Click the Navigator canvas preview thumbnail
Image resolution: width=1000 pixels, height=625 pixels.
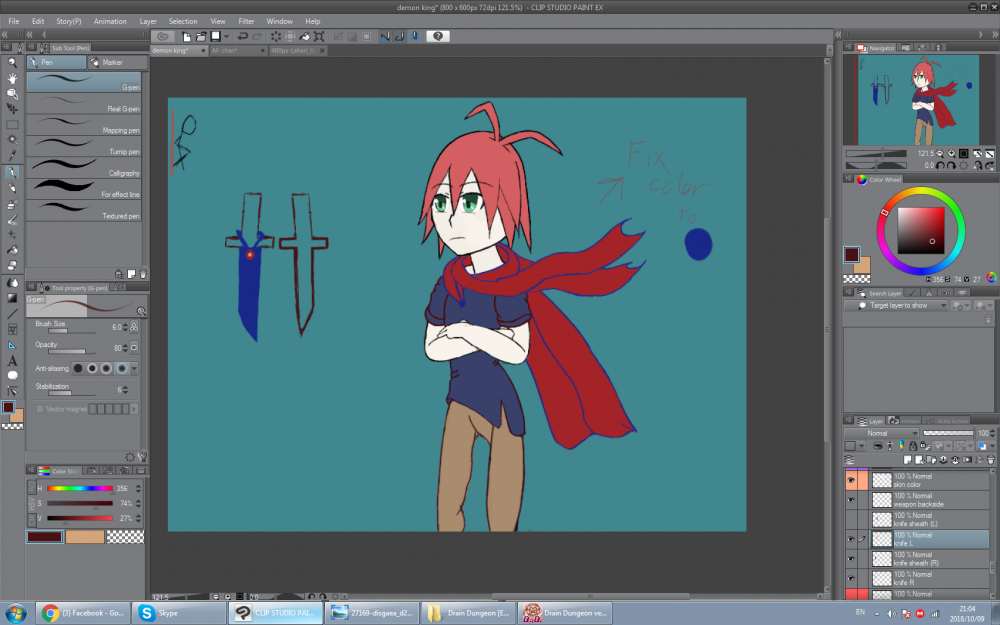(x=918, y=99)
